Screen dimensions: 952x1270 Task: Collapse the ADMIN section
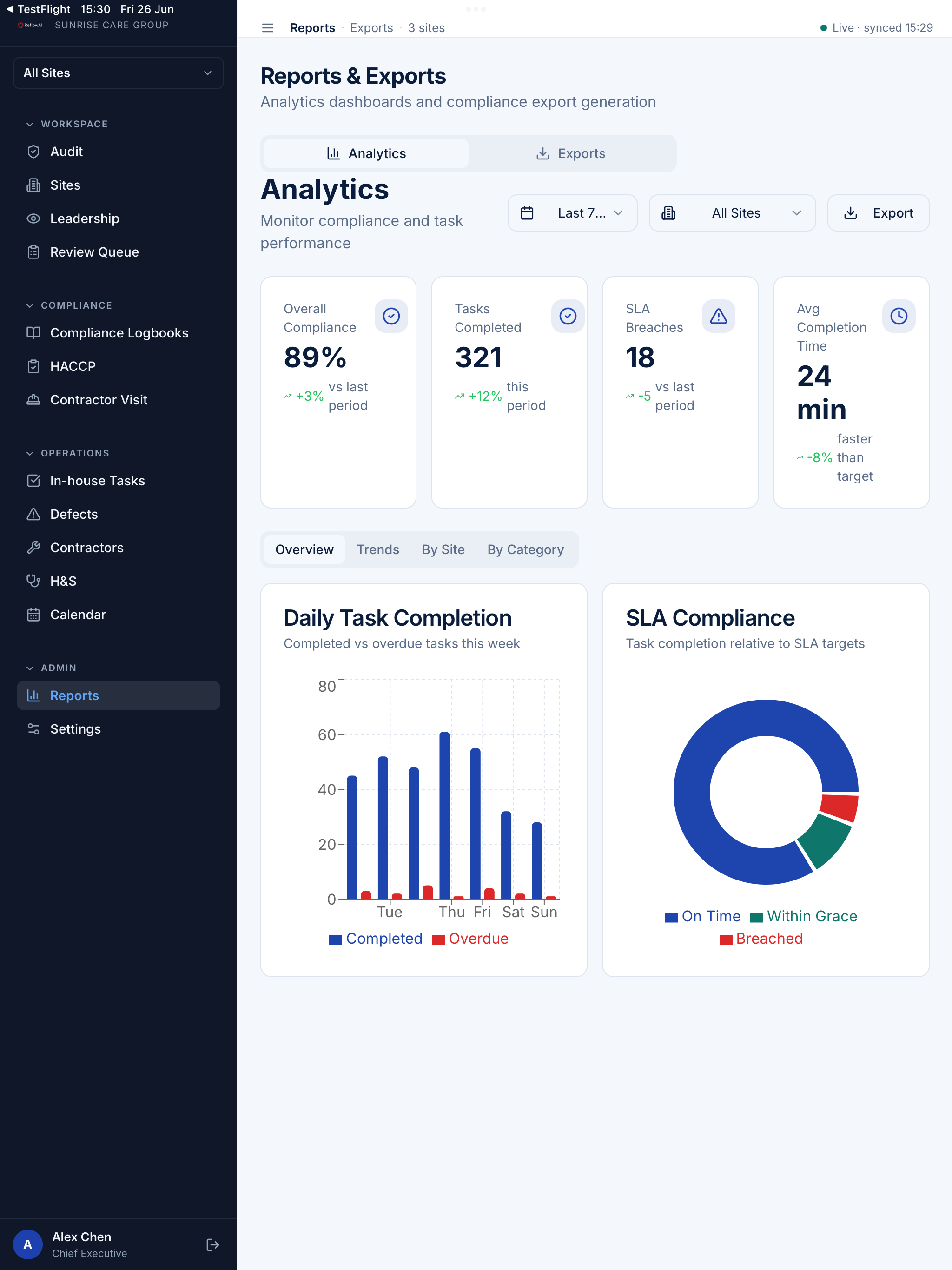[x=52, y=668]
